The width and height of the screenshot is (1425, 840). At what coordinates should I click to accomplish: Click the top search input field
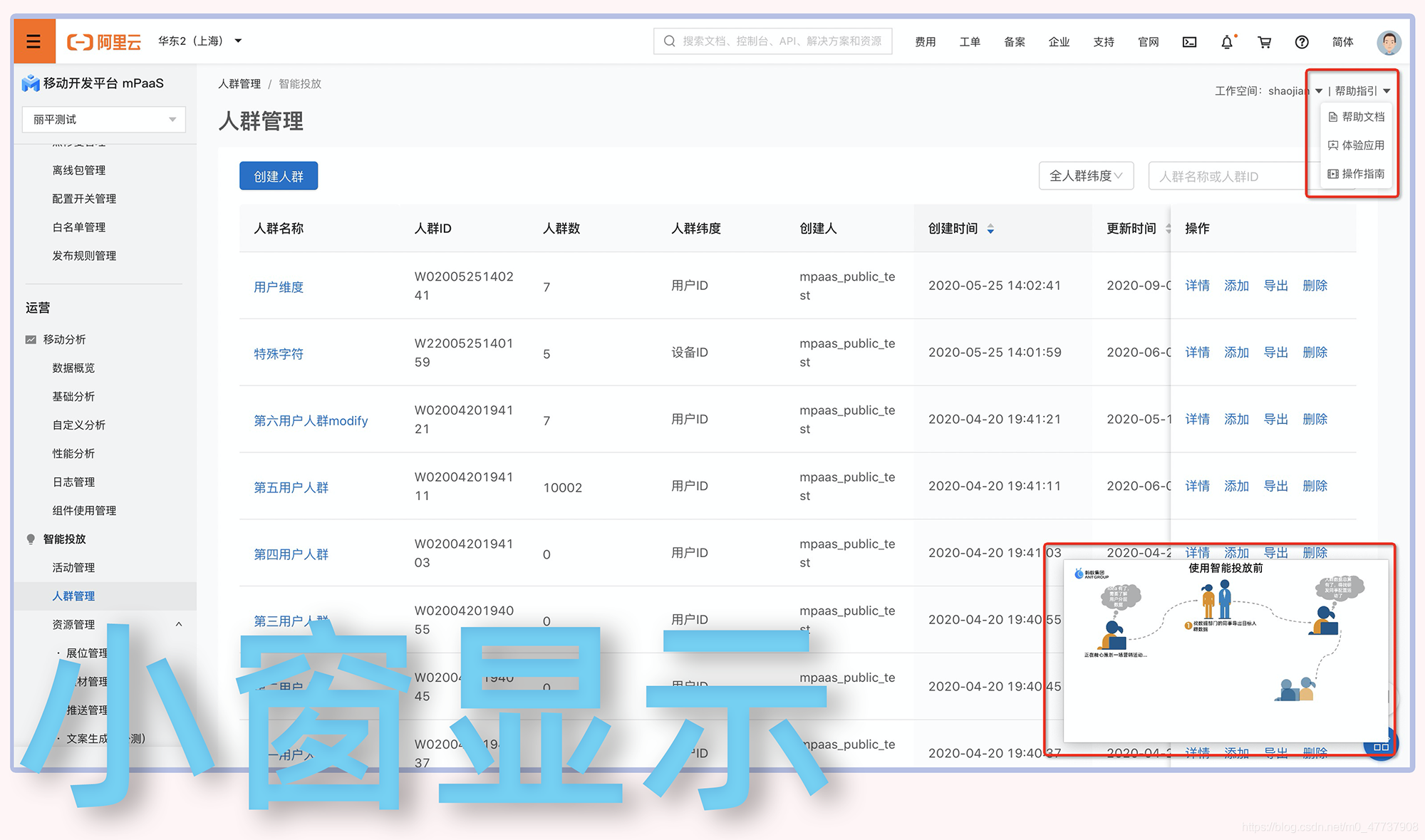coord(773,41)
